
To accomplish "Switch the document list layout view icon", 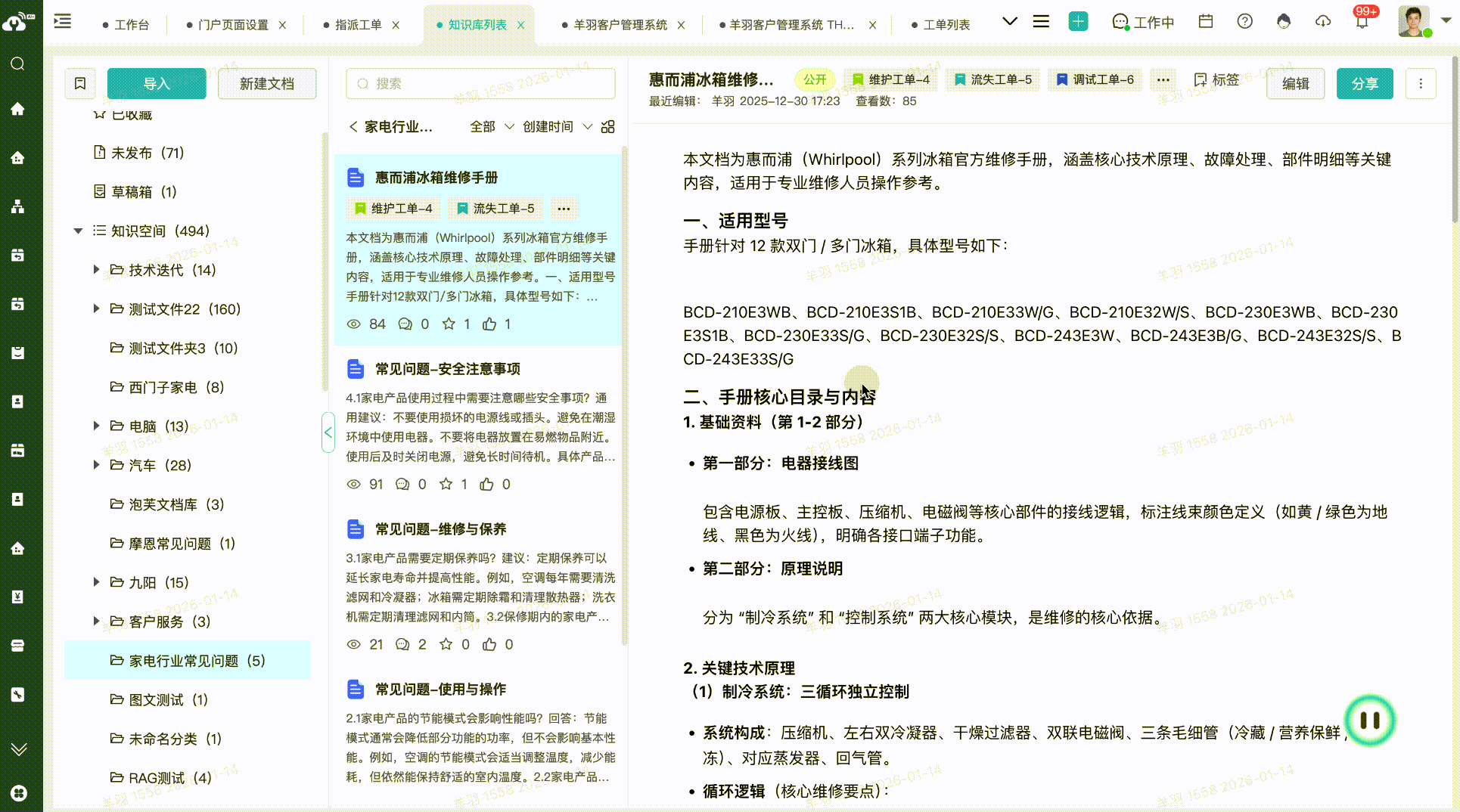I will pyautogui.click(x=607, y=127).
